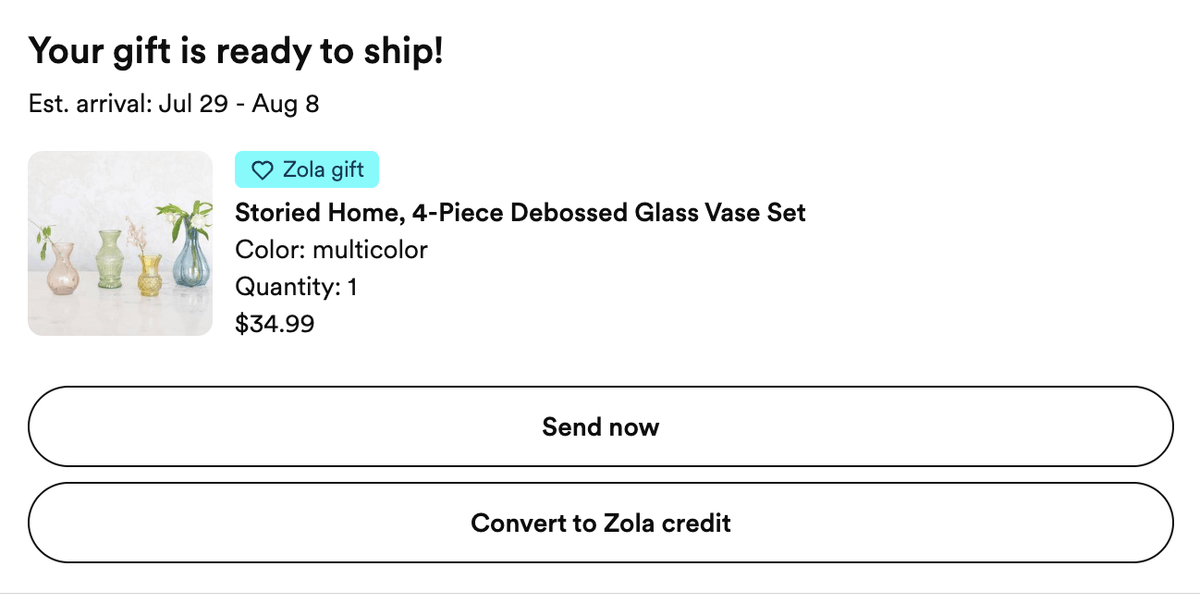The width and height of the screenshot is (1200, 594).
Task: Click the heart icon in Zola gift badge
Action: (x=262, y=171)
